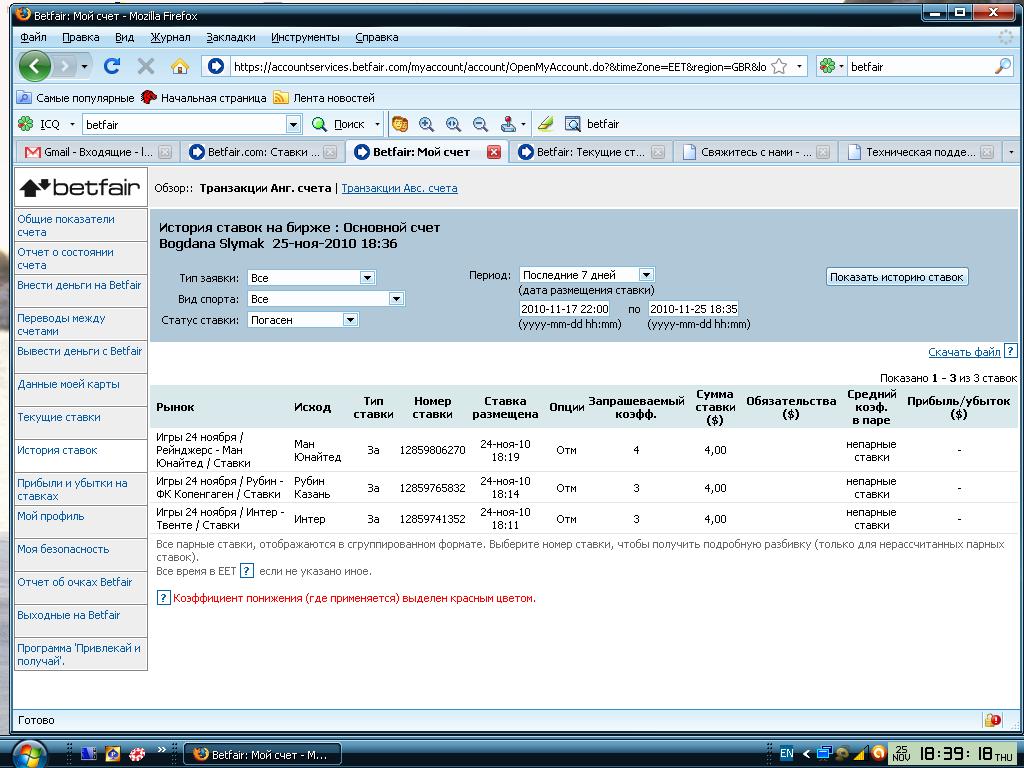
Task: Click the help question mark next to Скачать файл
Action: click(x=1010, y=352)
